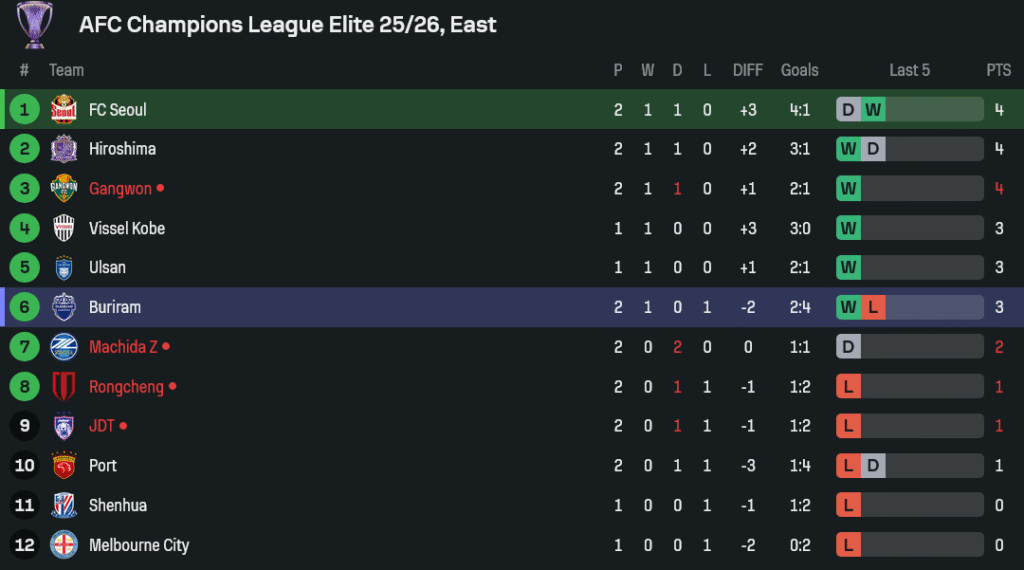The width and height of the screenshot is (1024, 570).
Task: Select the Melbourne City logo
Action: click(x=63, y=545)
